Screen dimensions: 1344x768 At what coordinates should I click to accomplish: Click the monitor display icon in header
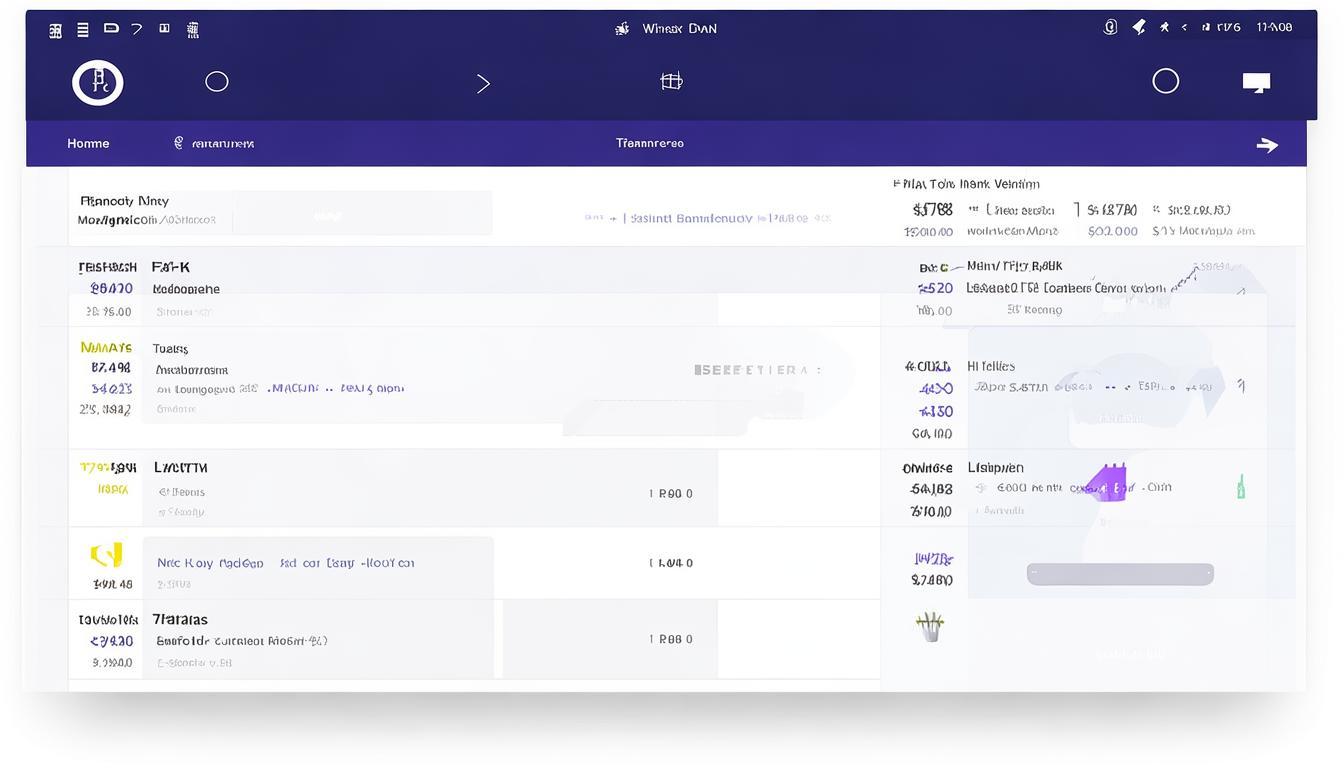pos(1256,82)
